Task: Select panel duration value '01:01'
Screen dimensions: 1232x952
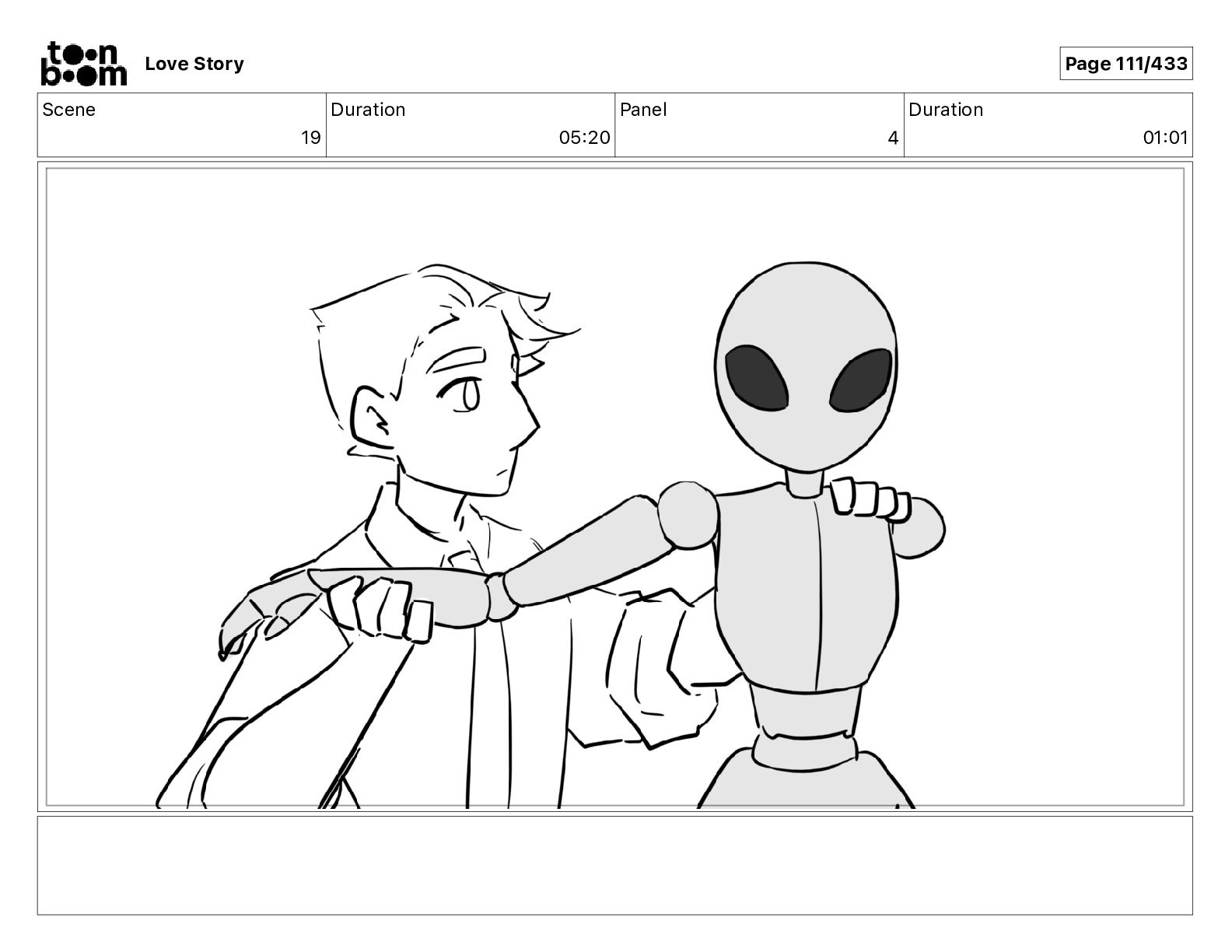Action: 1165,138
